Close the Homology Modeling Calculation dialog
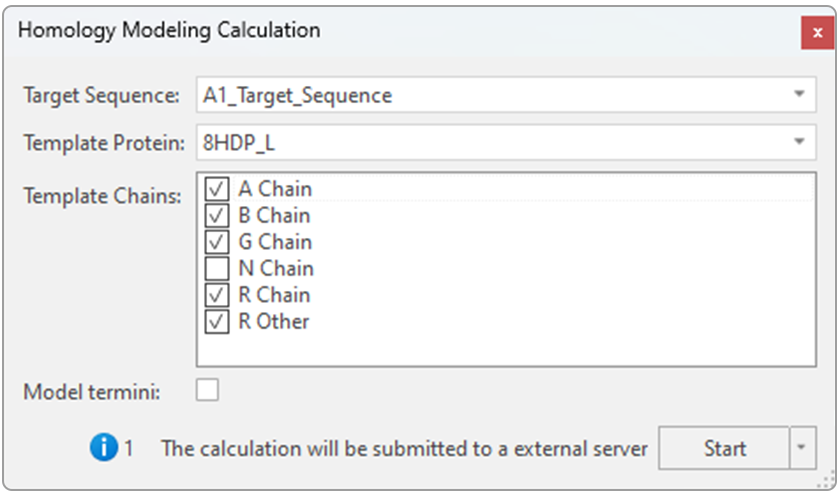The width and height of the screenshot is (840, 493). point(816,32)
